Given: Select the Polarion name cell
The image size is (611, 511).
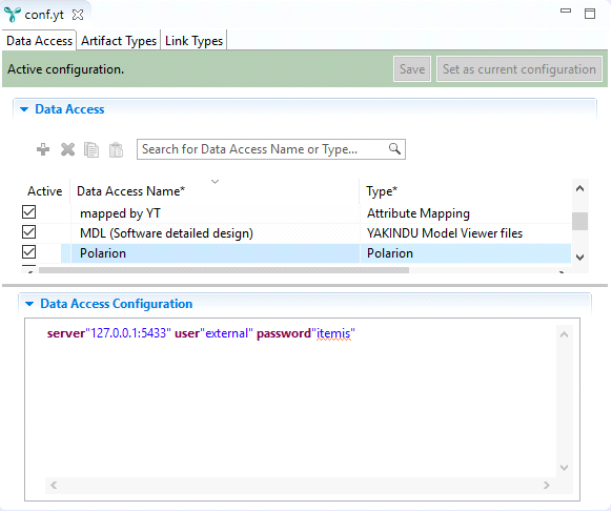Looking at the screenshot, I should (103, 253).
